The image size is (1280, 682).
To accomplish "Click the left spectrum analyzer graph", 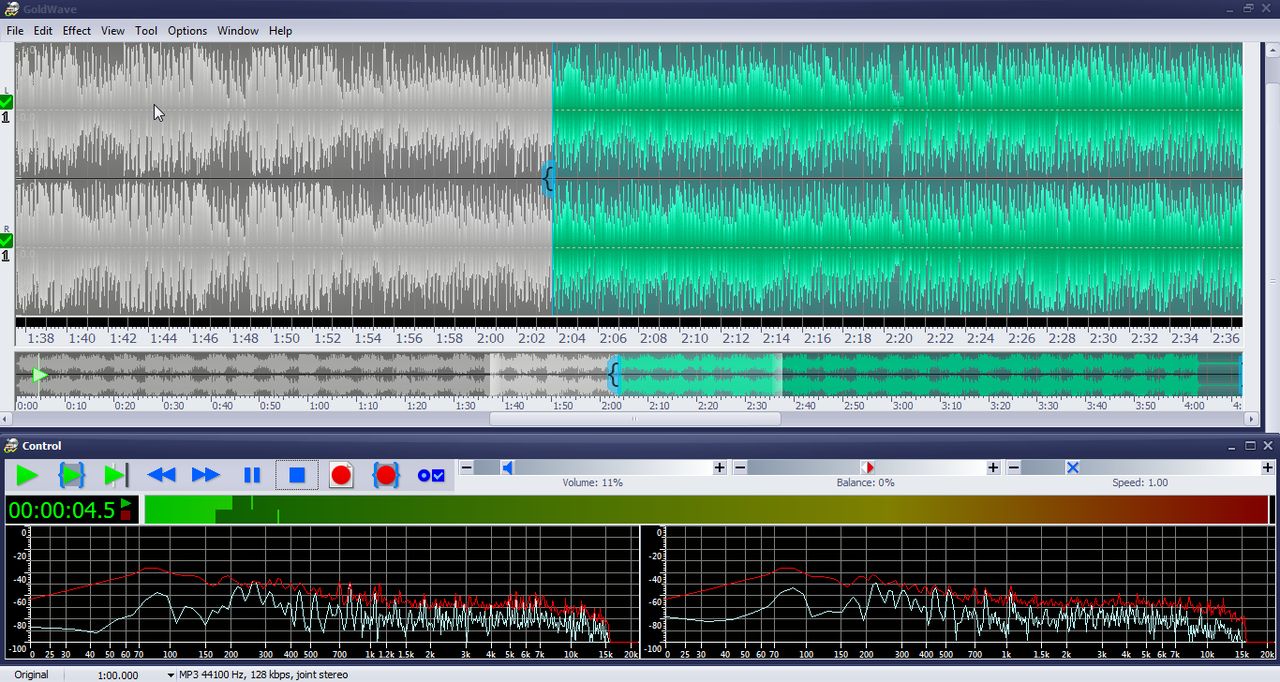I will (x=321, y=590).
